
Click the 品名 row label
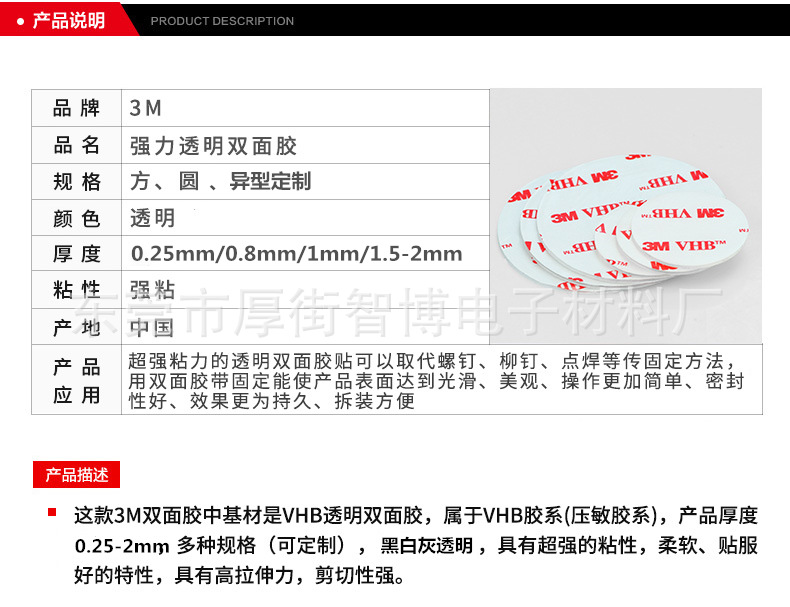click(77, 145)
